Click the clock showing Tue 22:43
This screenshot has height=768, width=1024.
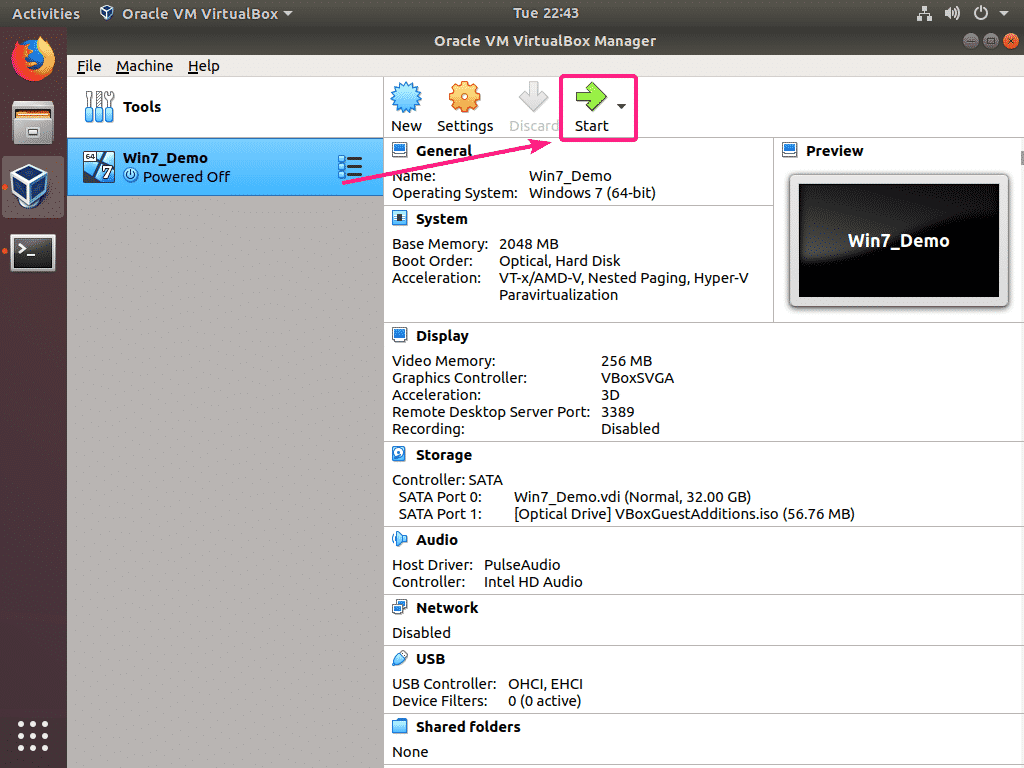tap(546, 13)
